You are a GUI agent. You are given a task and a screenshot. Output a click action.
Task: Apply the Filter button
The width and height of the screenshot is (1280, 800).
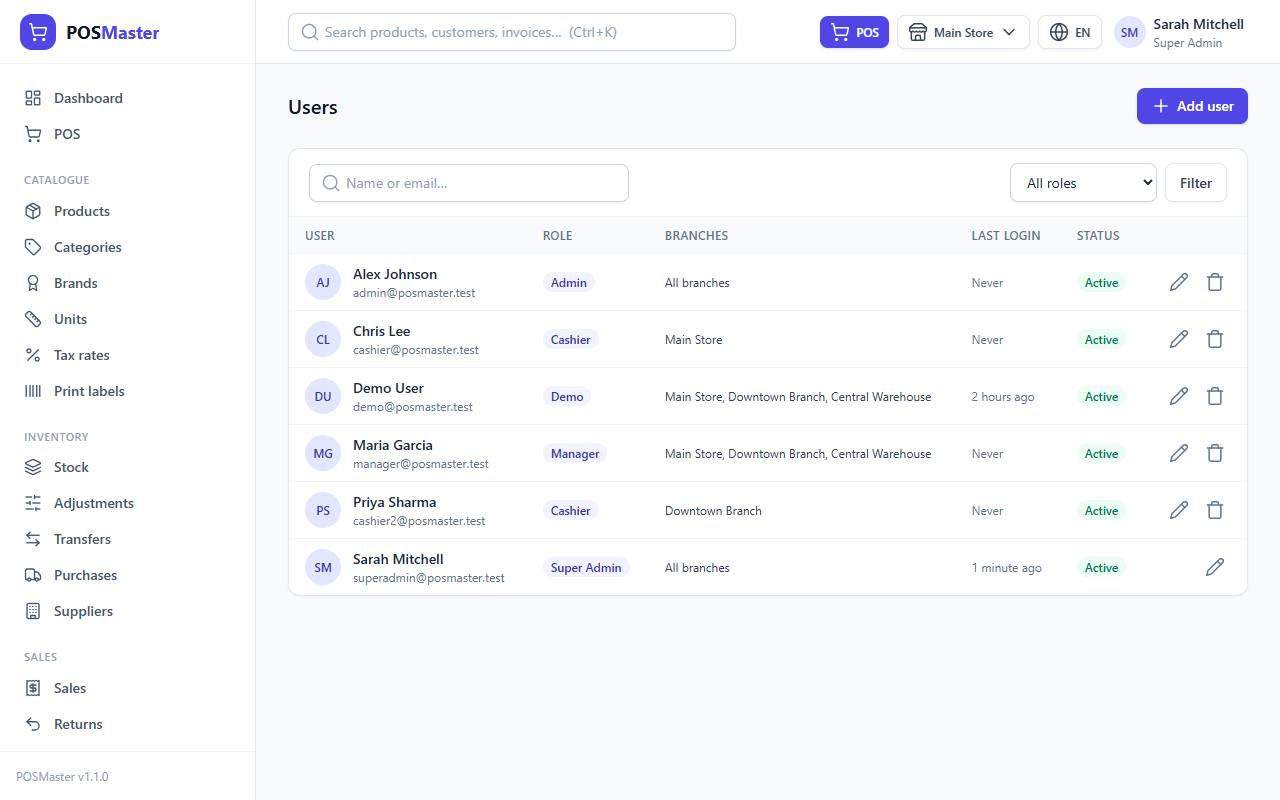click(x=1196, y=183)
